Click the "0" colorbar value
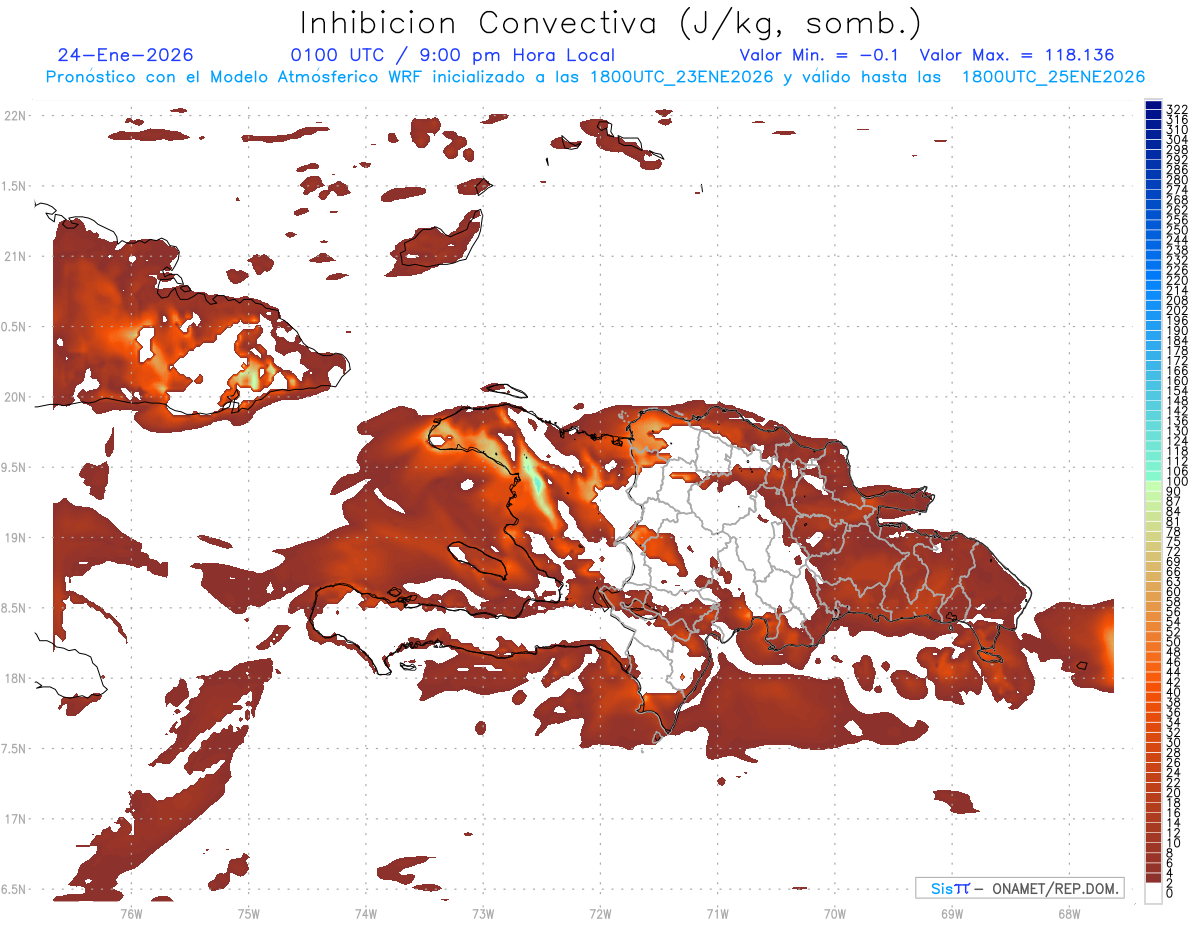 point(1169,893)
